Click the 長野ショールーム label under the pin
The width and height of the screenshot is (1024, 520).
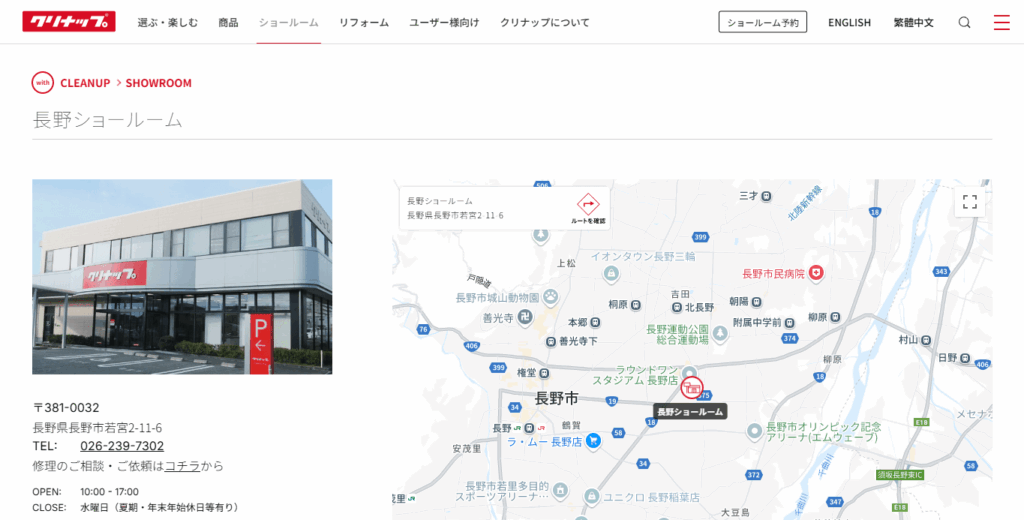pyautogui.click(x=690, y=412)
